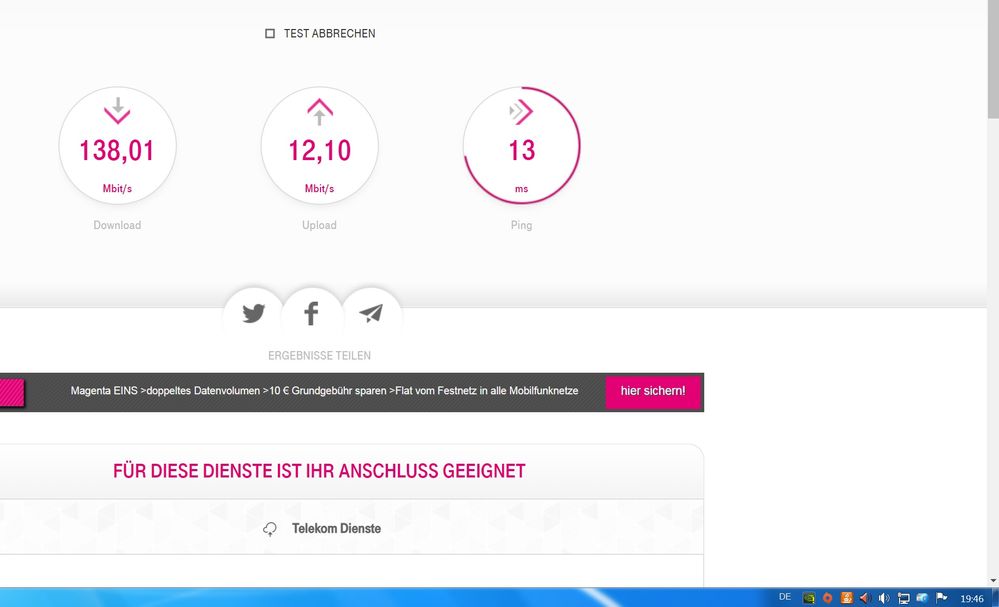Open the orange square tray icon
The image size is (999, 607).
[846, 598]
